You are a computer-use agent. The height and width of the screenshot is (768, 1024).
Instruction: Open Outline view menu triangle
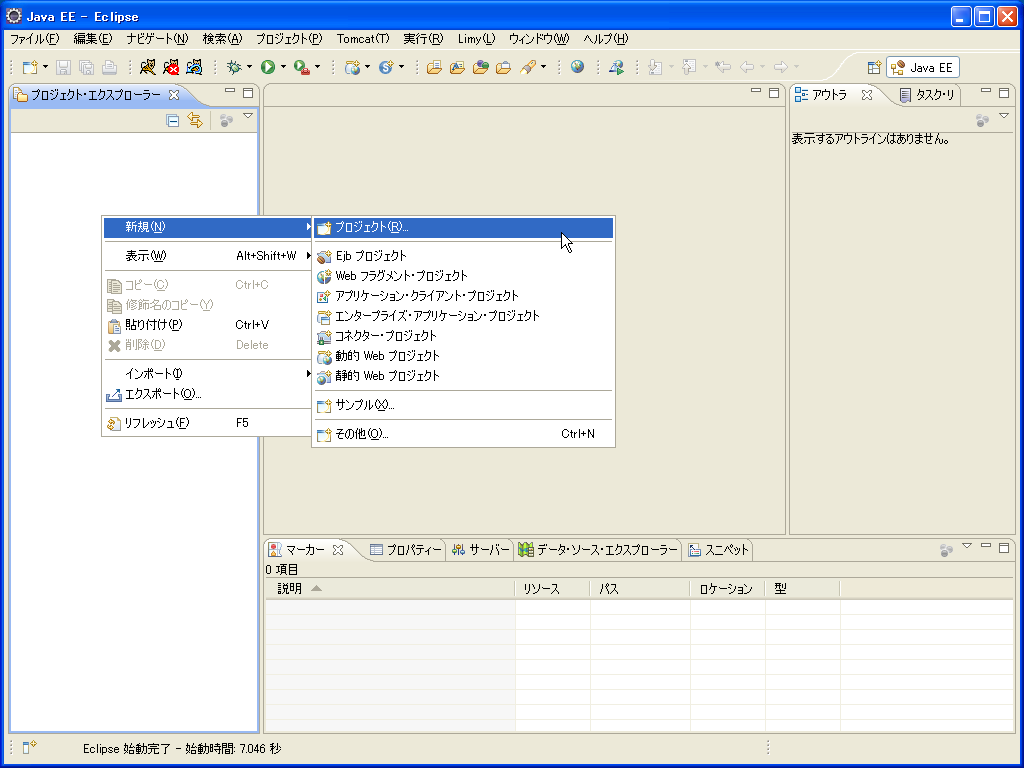pyautogui.click(x=1004, y=116)
